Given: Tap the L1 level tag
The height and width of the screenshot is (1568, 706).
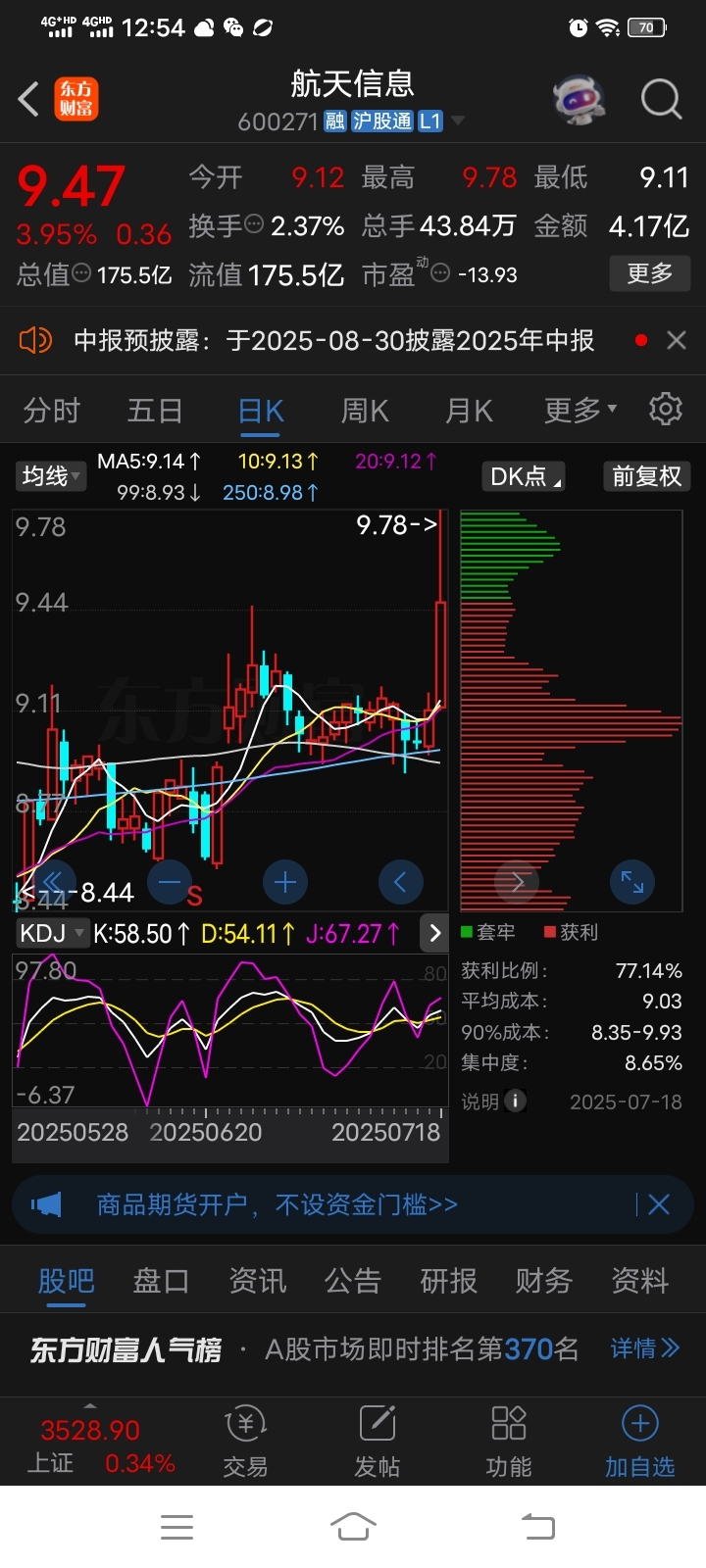Looking at the screenshot, I should coord(430,122).
